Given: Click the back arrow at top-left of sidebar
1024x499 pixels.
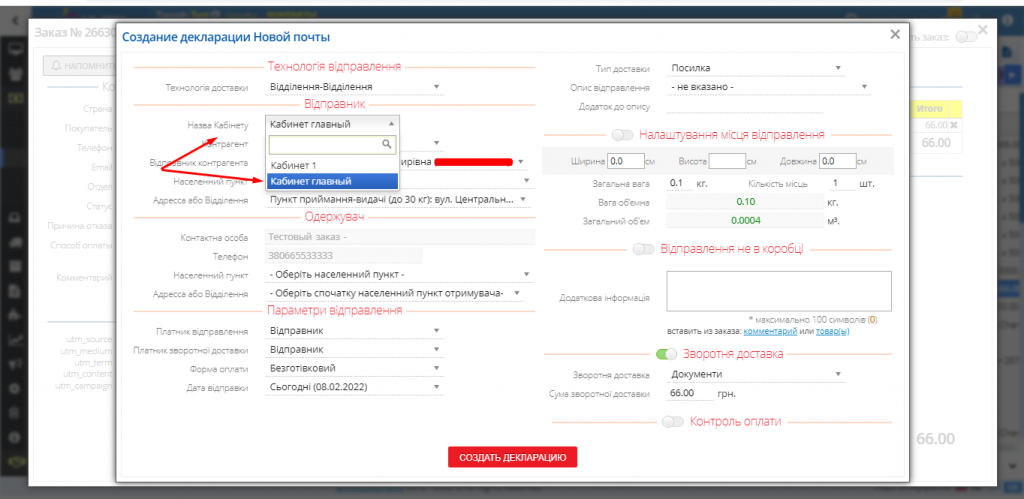Looking at the screenshot, I should click(x=14, y=21).
